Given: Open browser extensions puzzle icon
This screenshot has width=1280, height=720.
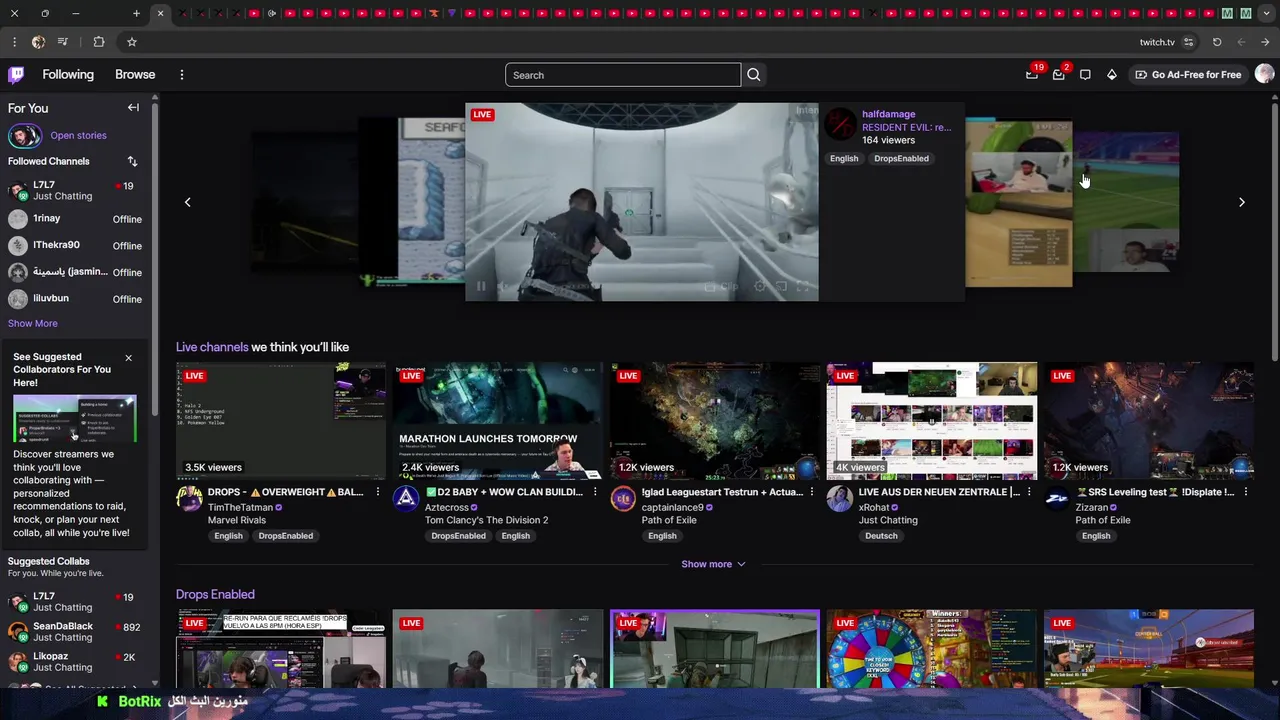Looking at the screenshot, I should [x=99, y=42].
